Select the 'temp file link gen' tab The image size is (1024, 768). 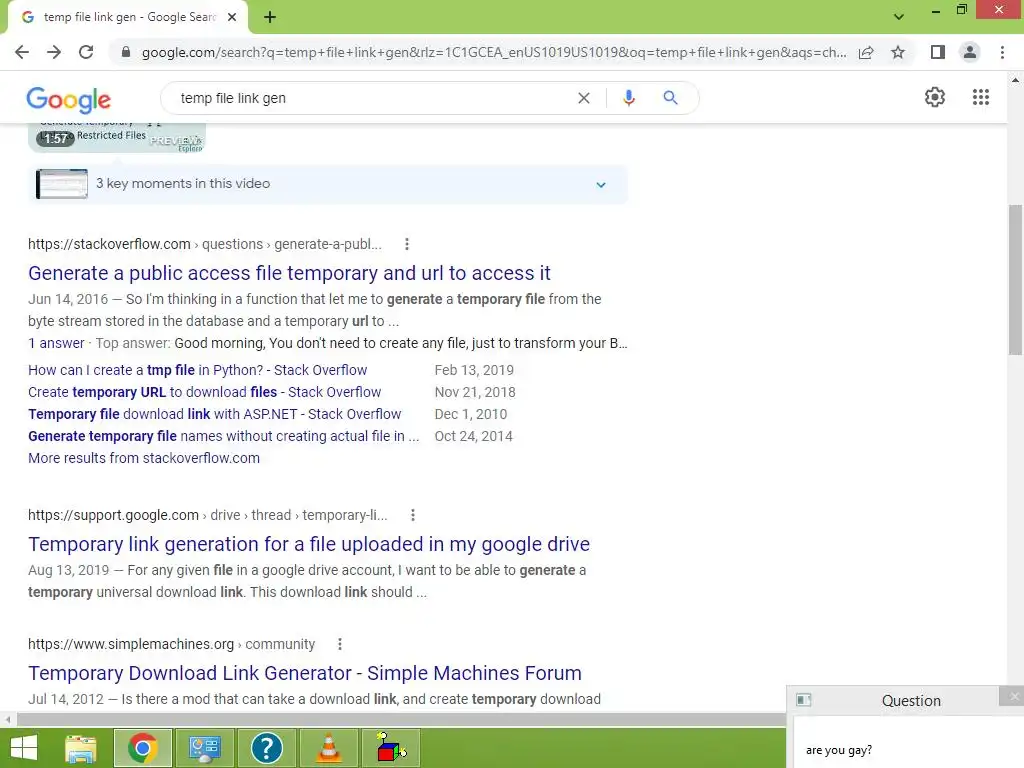tap(127, 17)
